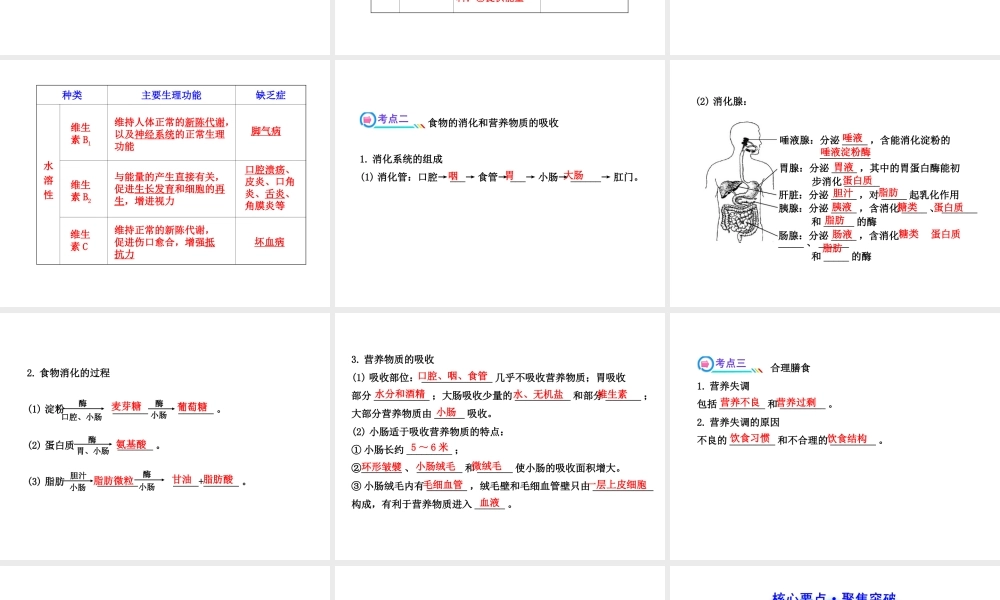
Task: Click the red answer 唾液淀粉酶
Action: (x=845, y=152)
